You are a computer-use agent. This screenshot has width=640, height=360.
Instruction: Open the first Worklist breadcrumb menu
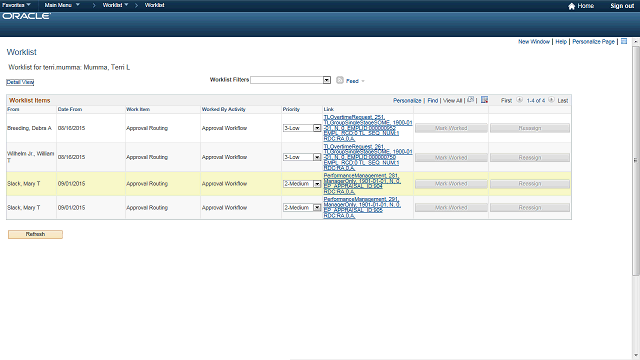click(x=116, y=5)
